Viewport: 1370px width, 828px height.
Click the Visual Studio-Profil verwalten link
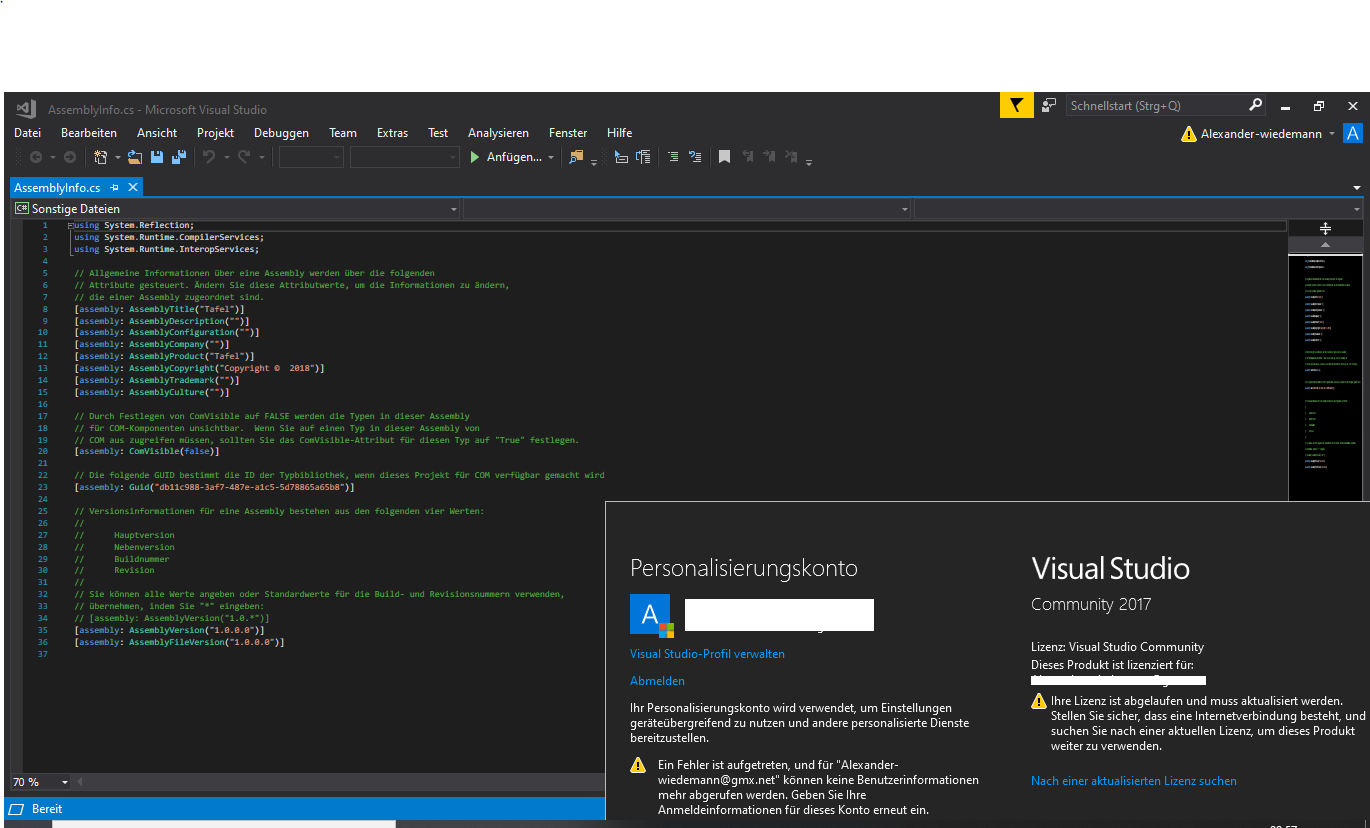tap(707, 654)
